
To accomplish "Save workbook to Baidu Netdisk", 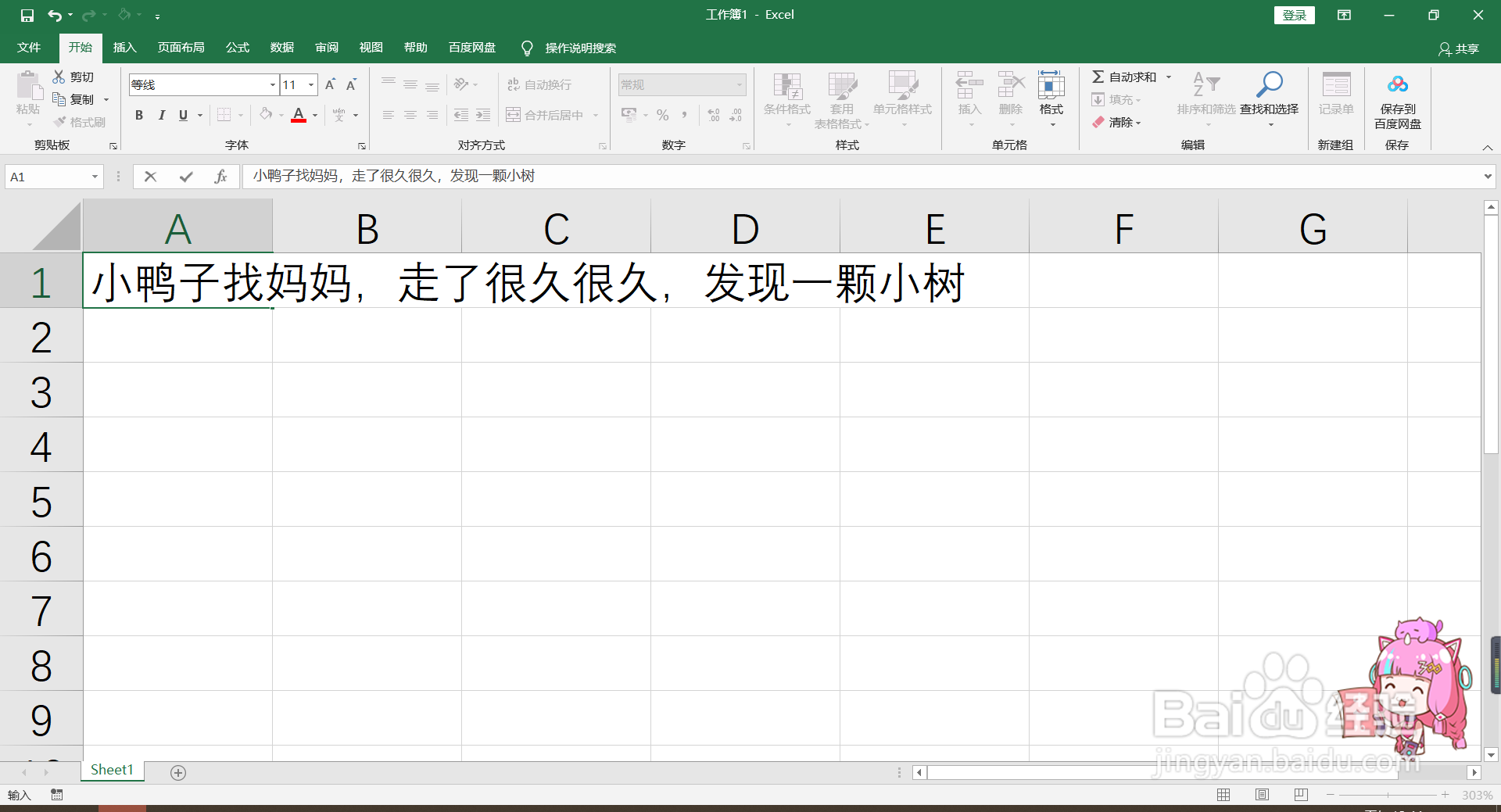I will (x=1397, y=100).
